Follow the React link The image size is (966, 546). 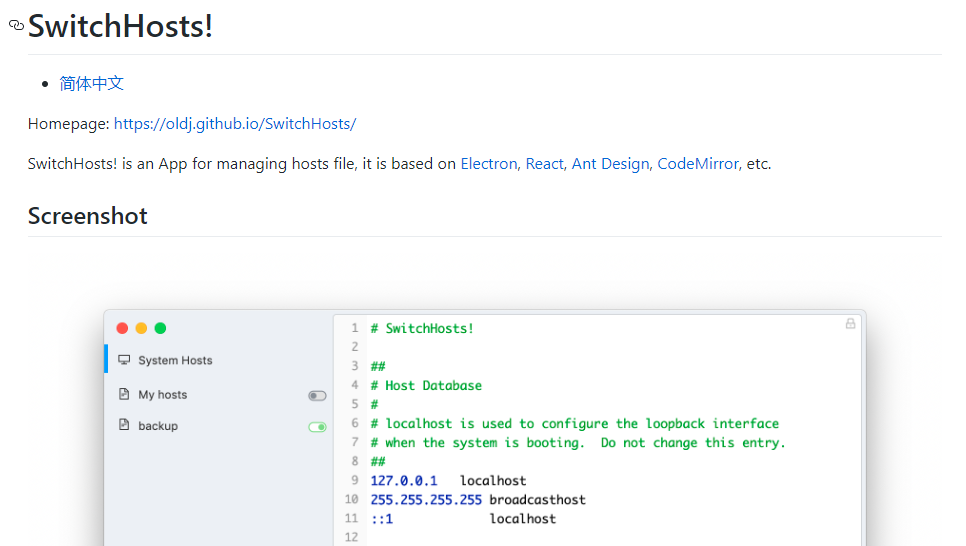tap(544, 164)
